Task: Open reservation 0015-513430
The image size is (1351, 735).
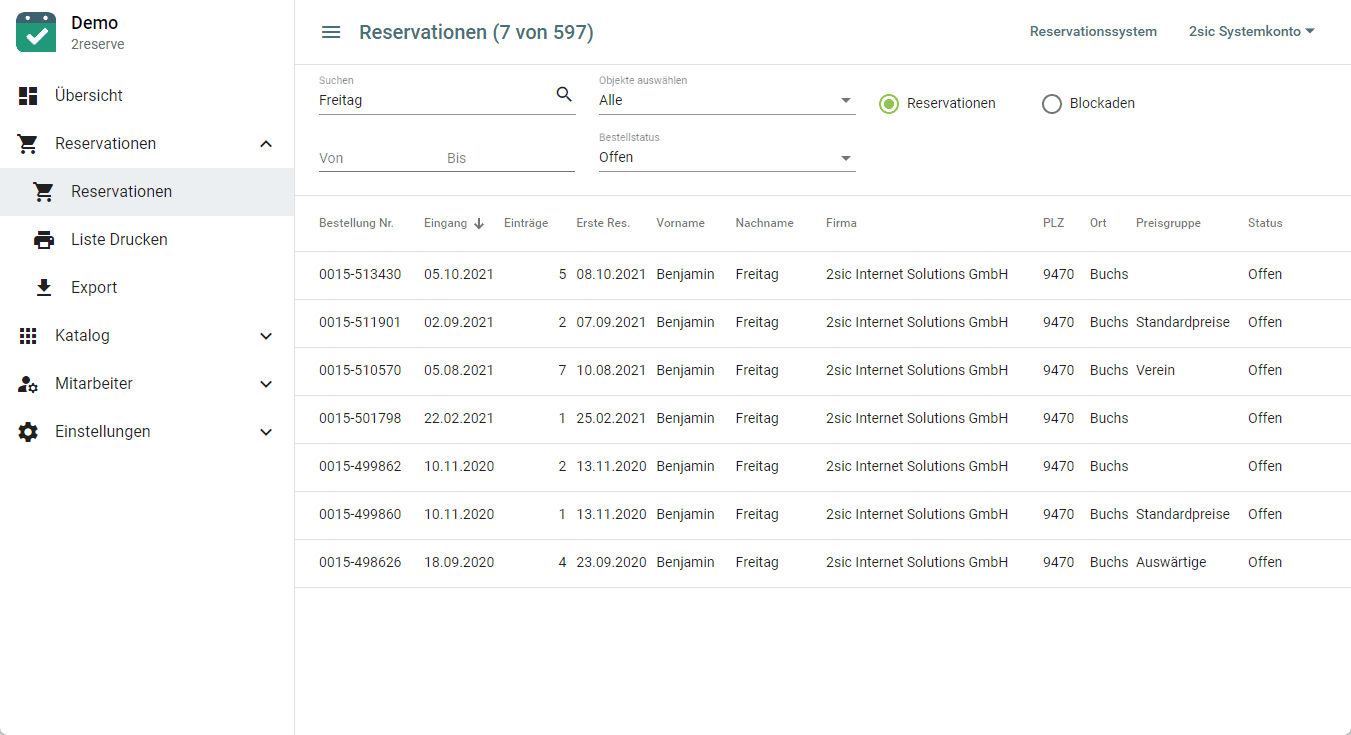Action: [x=360, y=275]
